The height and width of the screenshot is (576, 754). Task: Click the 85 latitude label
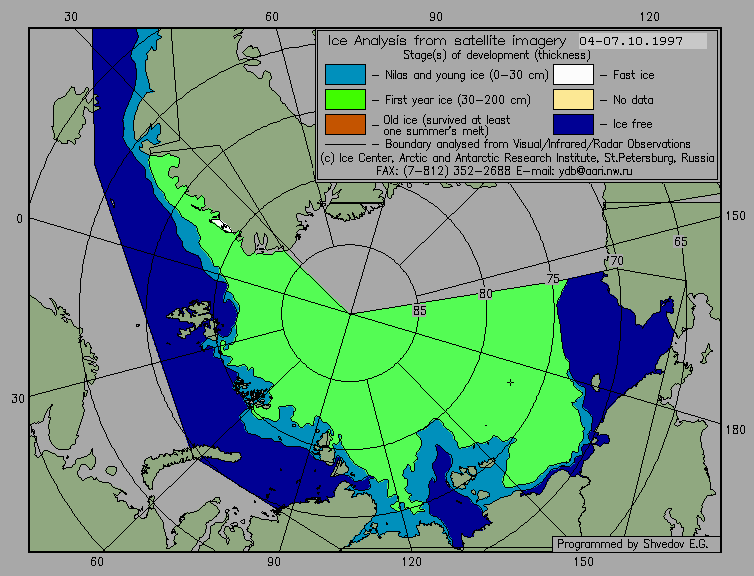[419, 311]
